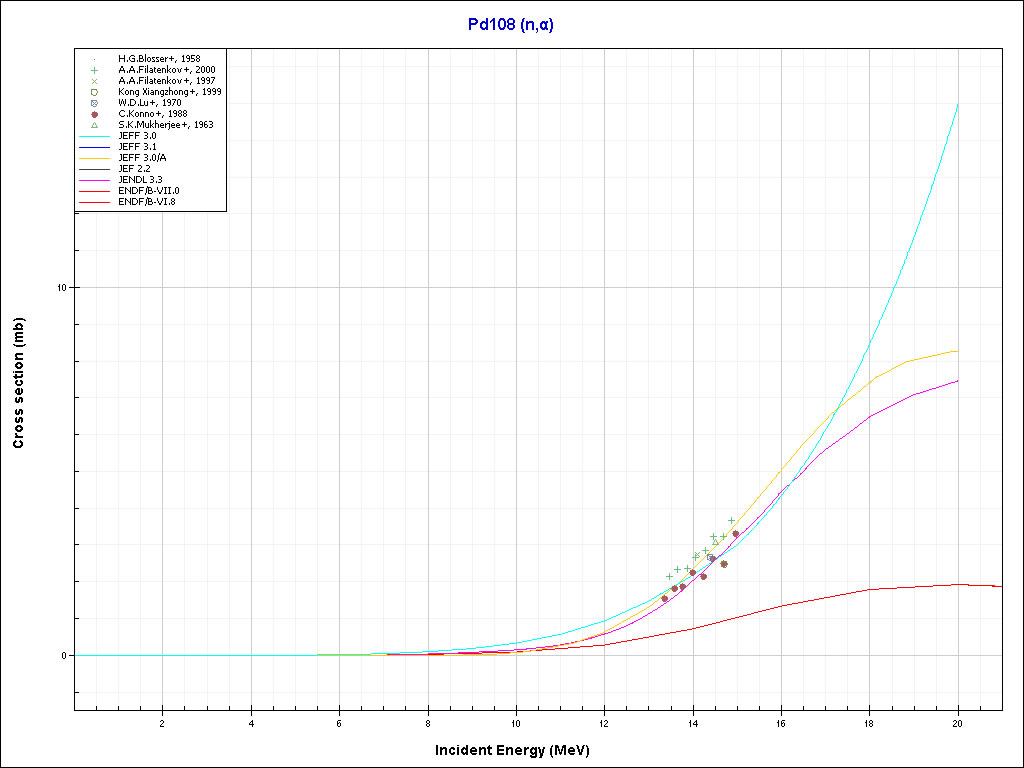Click the 20 tick label on x-axis
Viewport: 1024px width, 768px height.
tap(957, 722)
